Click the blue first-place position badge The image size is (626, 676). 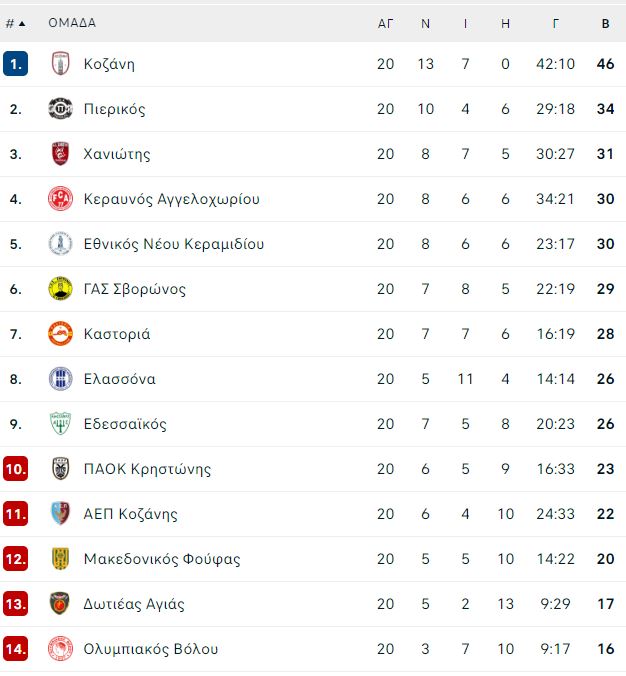[x=16, y=64]
